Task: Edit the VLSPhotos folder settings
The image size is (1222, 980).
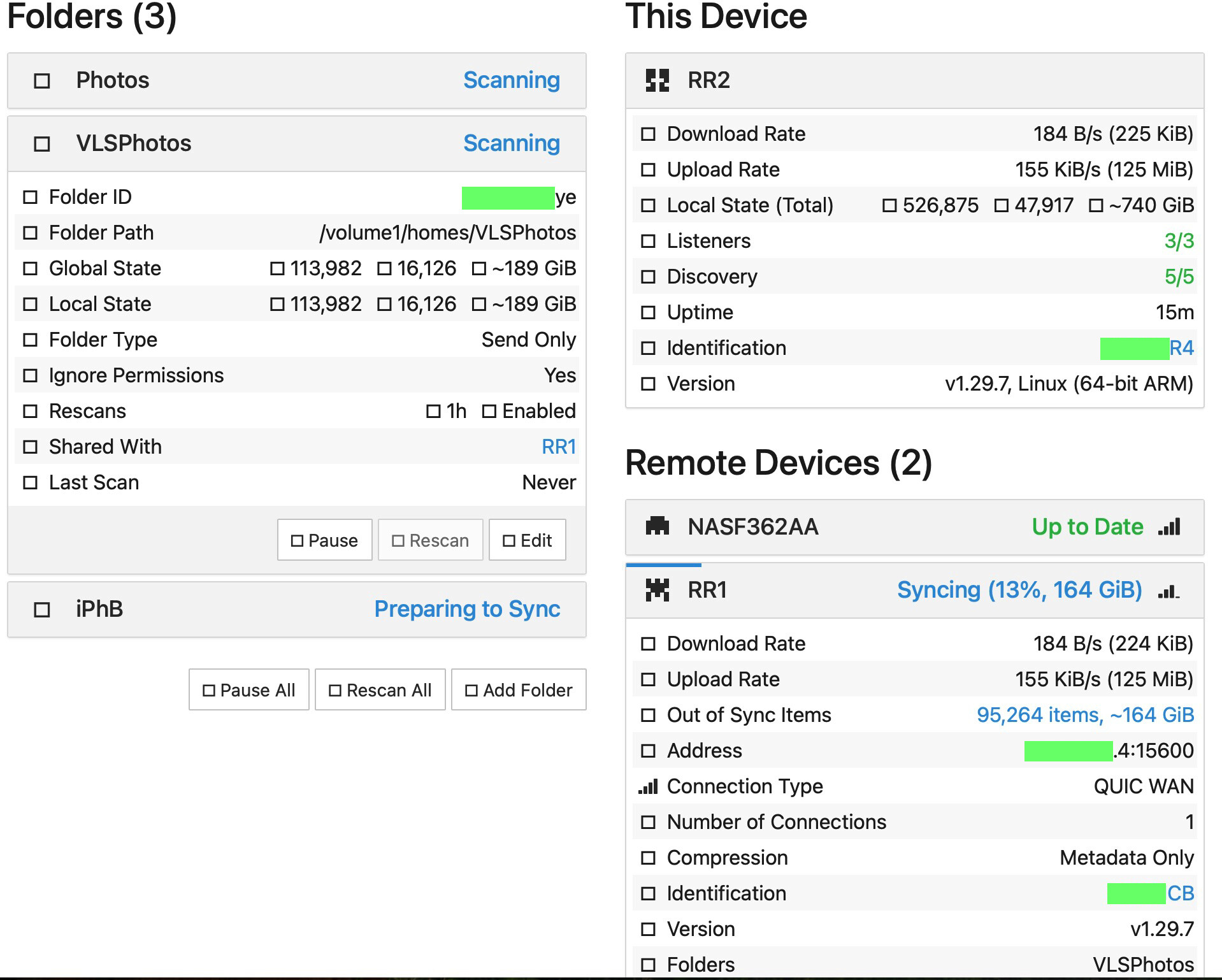Action: [528, 540]
